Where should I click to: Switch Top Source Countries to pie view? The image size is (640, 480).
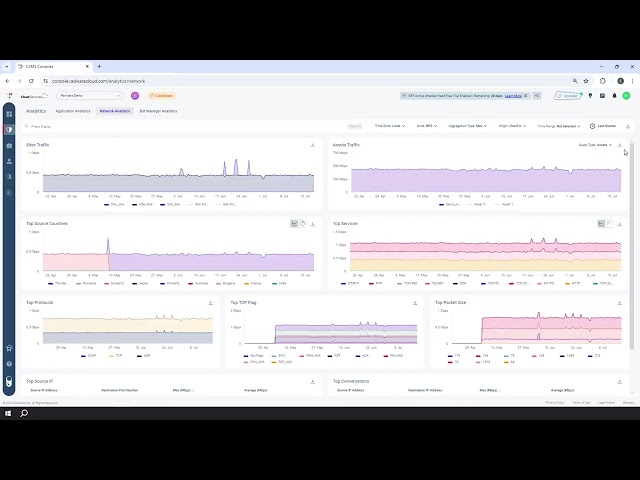click(302, 224)
